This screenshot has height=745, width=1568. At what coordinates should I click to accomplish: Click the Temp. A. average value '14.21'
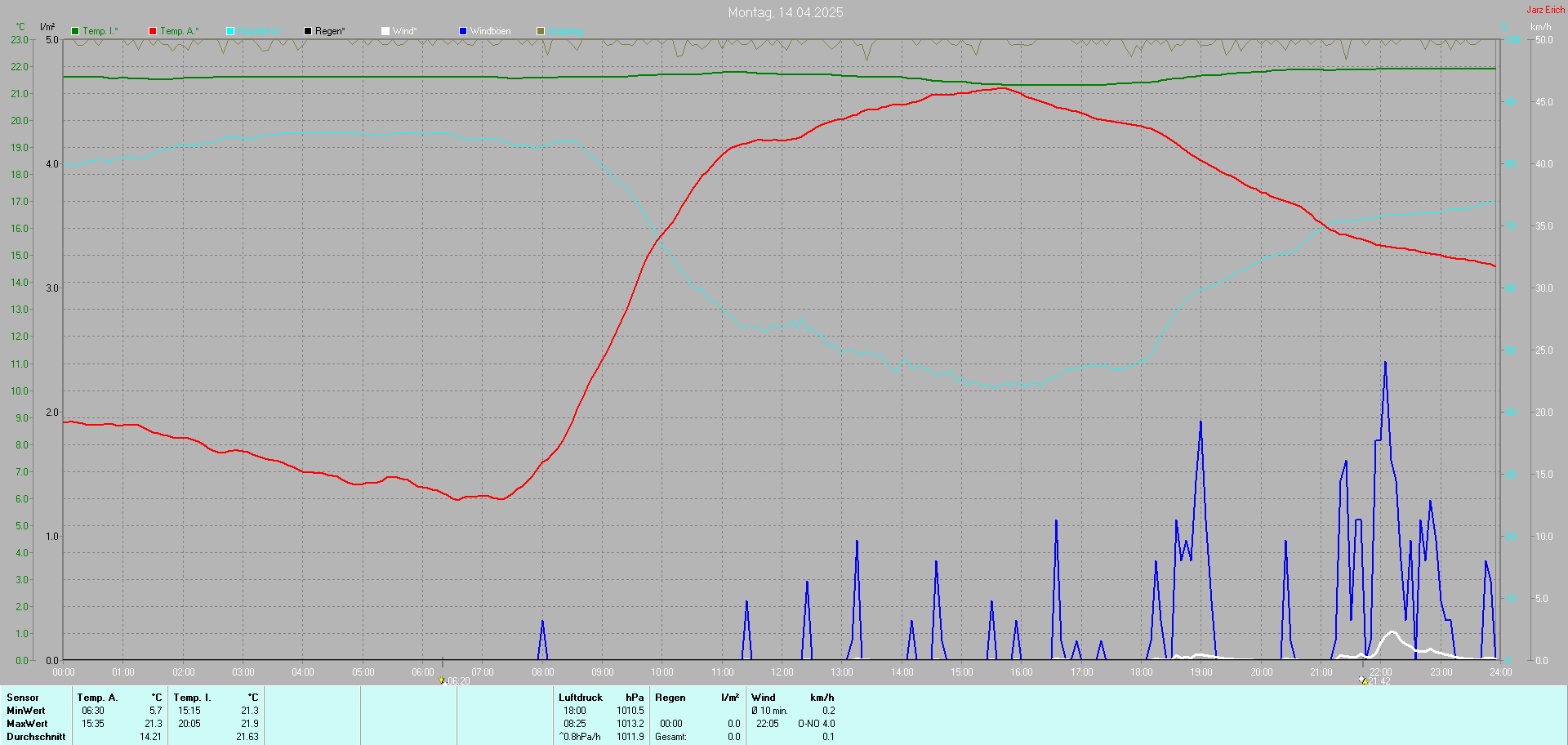pyautogui.click(x=150, y=737)
